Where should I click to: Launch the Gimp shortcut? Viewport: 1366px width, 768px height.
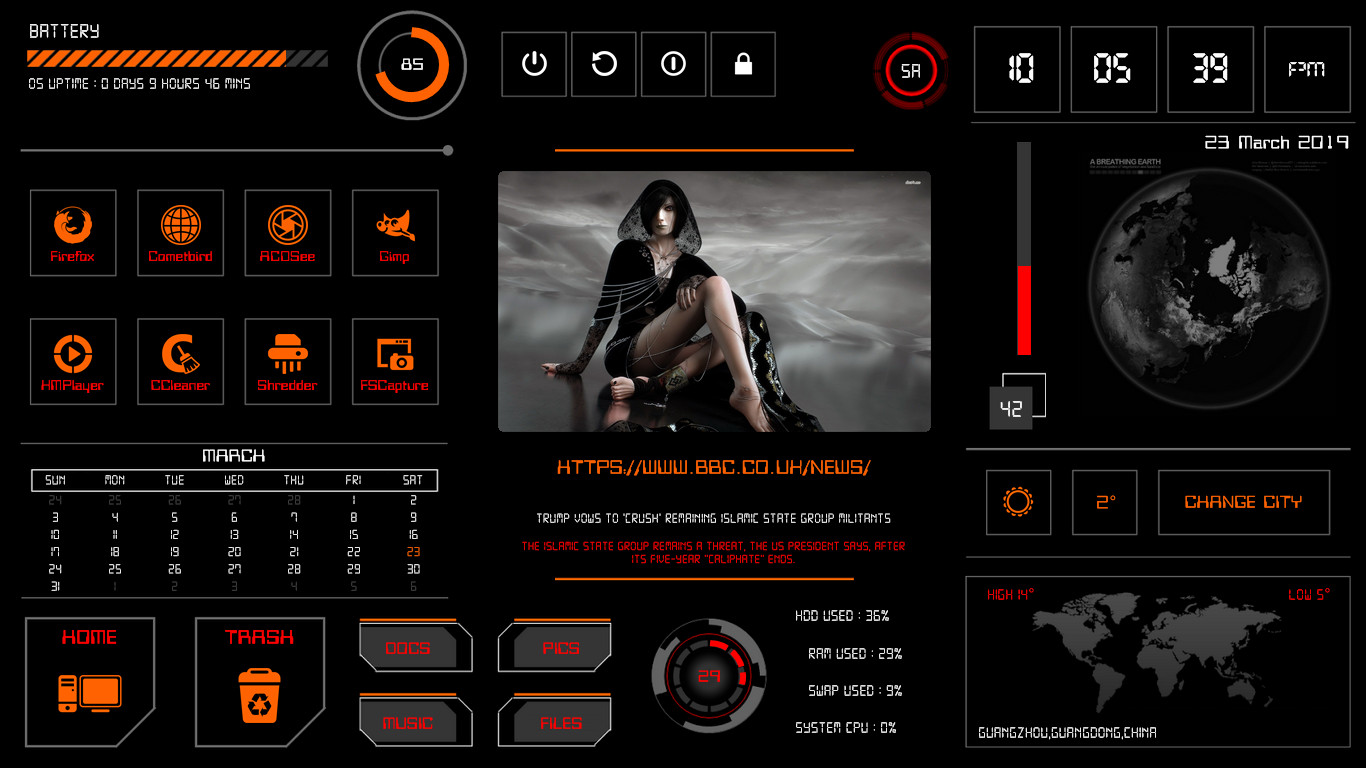pos(395,233)
